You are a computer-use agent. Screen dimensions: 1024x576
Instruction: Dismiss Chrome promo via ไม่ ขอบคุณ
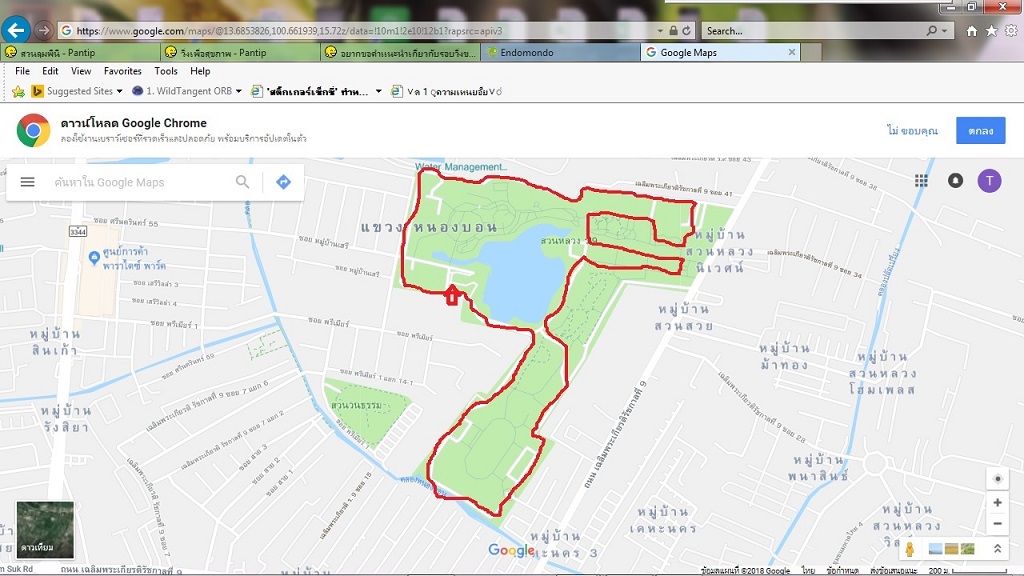(x=912, y=131)
